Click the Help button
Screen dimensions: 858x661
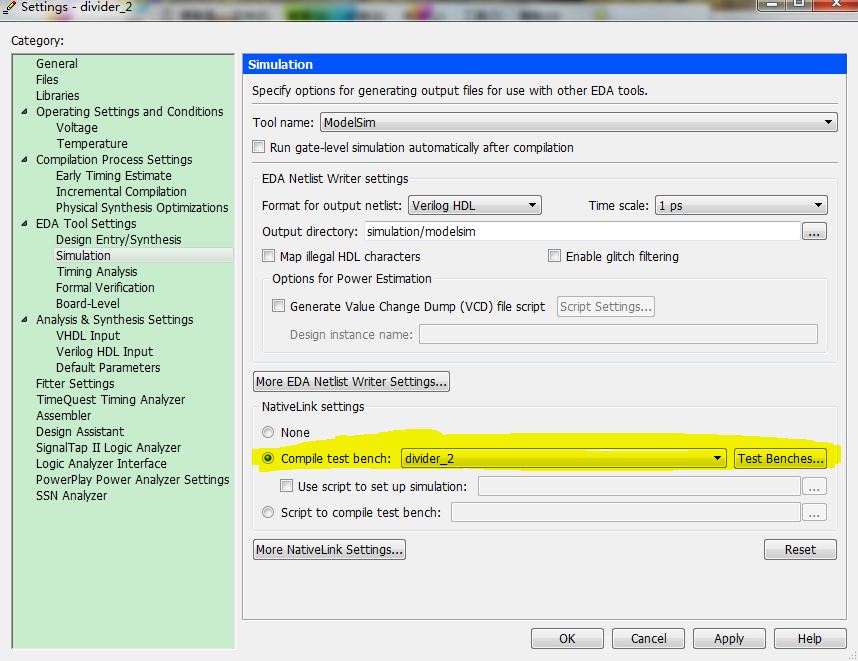[810, 639]
